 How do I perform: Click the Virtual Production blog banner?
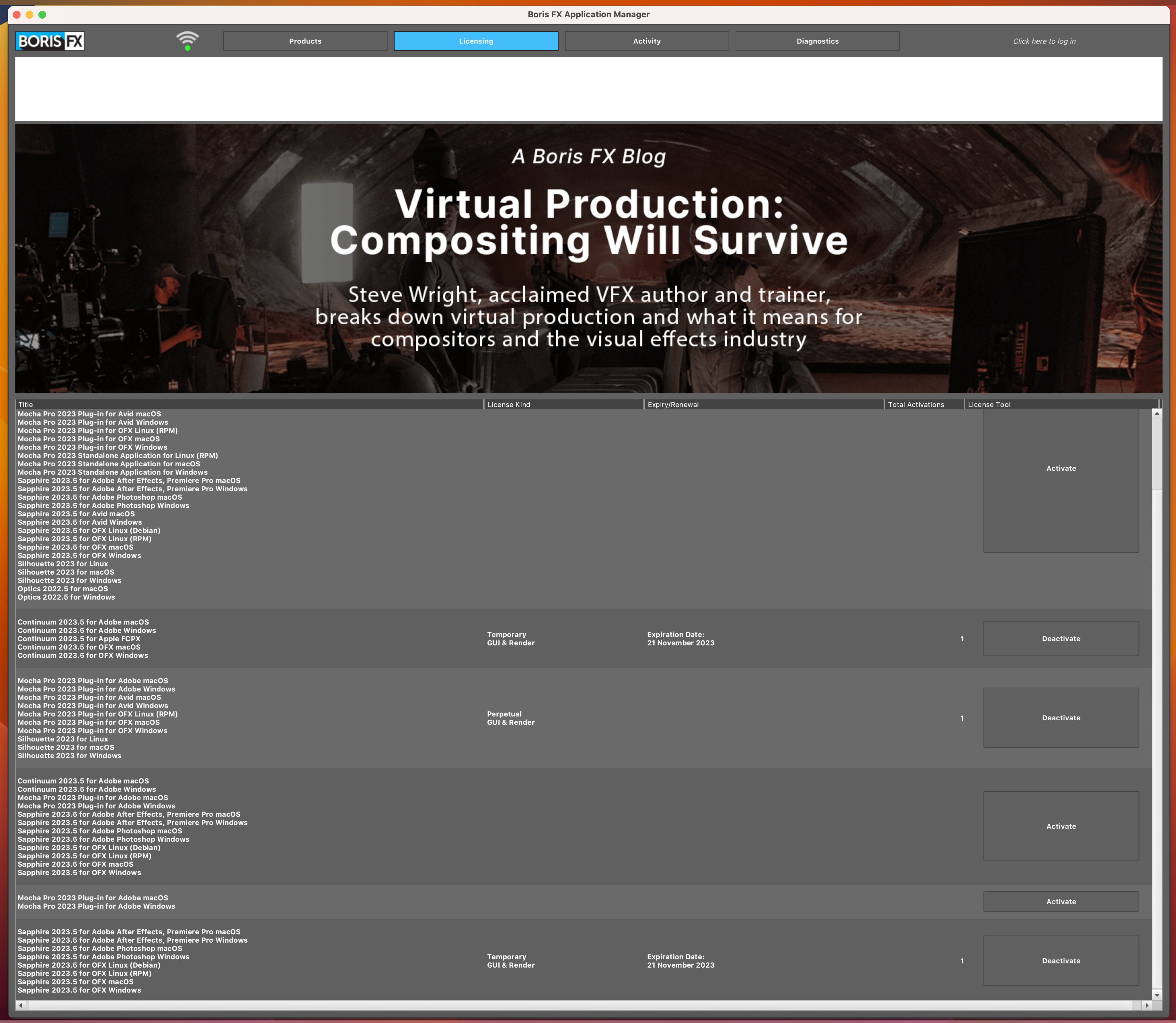[x=588, y=258]
